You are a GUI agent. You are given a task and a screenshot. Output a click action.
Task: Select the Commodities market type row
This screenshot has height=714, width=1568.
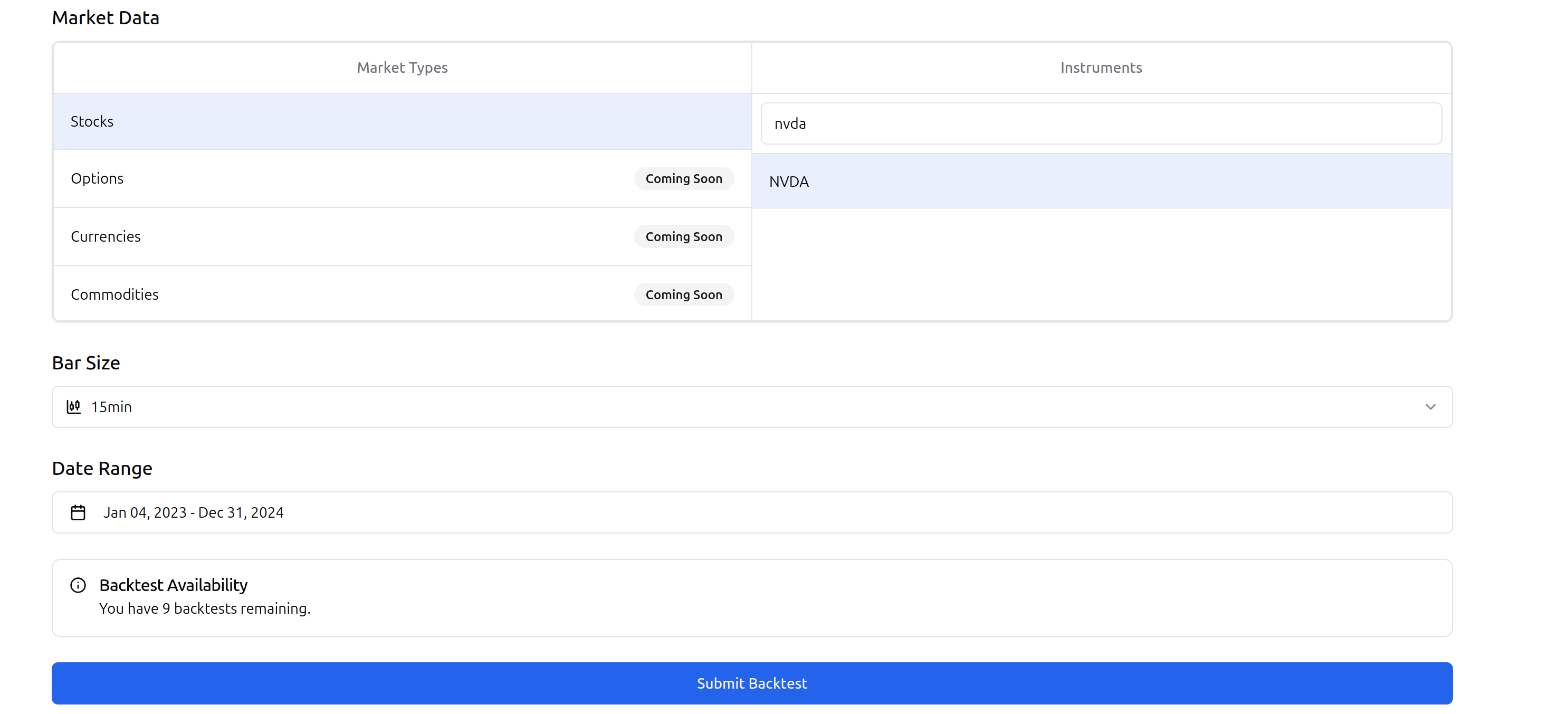pos(403,294)
